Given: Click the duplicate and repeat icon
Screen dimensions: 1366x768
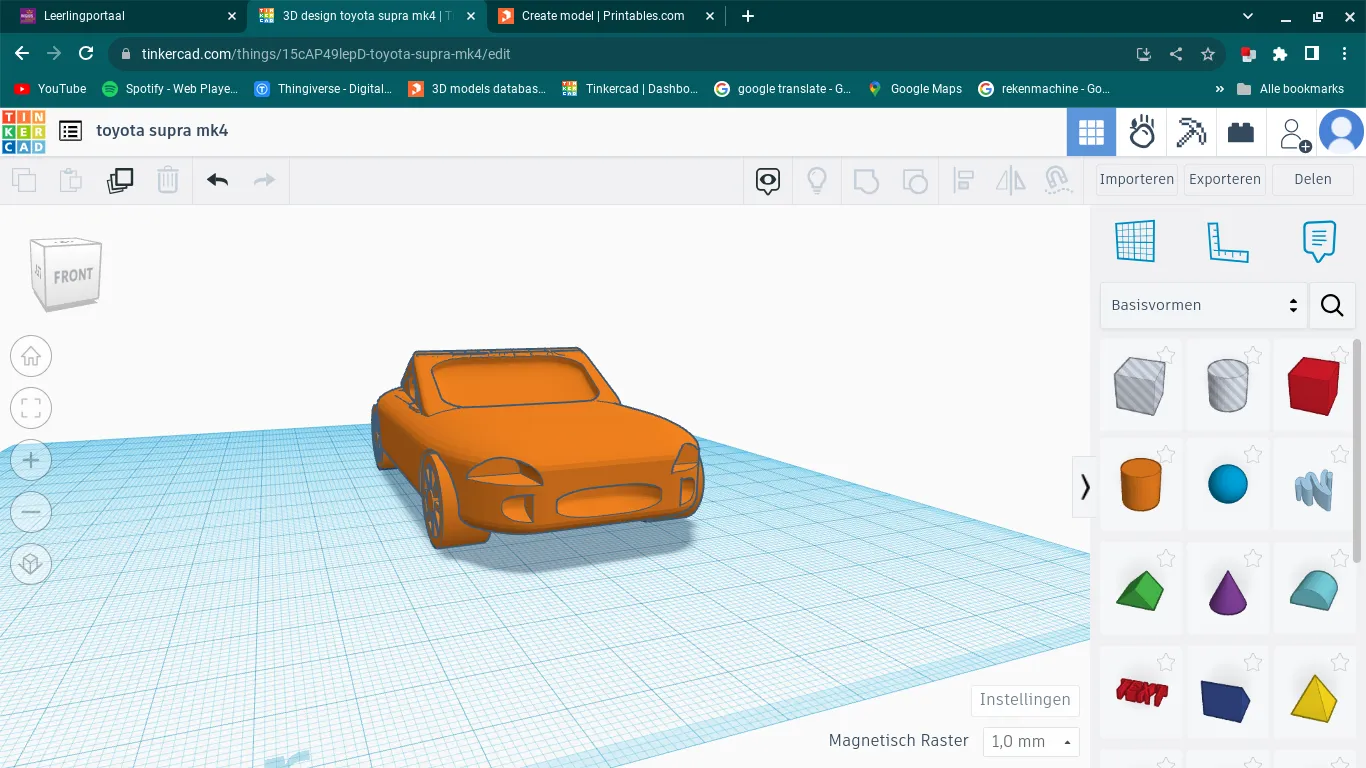Looking at the screenshot, I should click(x=120, y=180).
